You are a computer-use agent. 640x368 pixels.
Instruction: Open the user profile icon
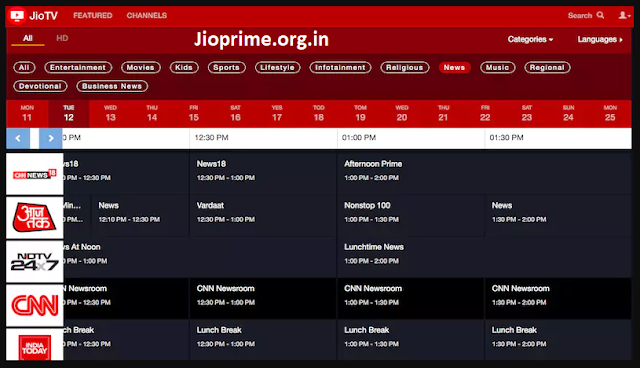(623, 15)
